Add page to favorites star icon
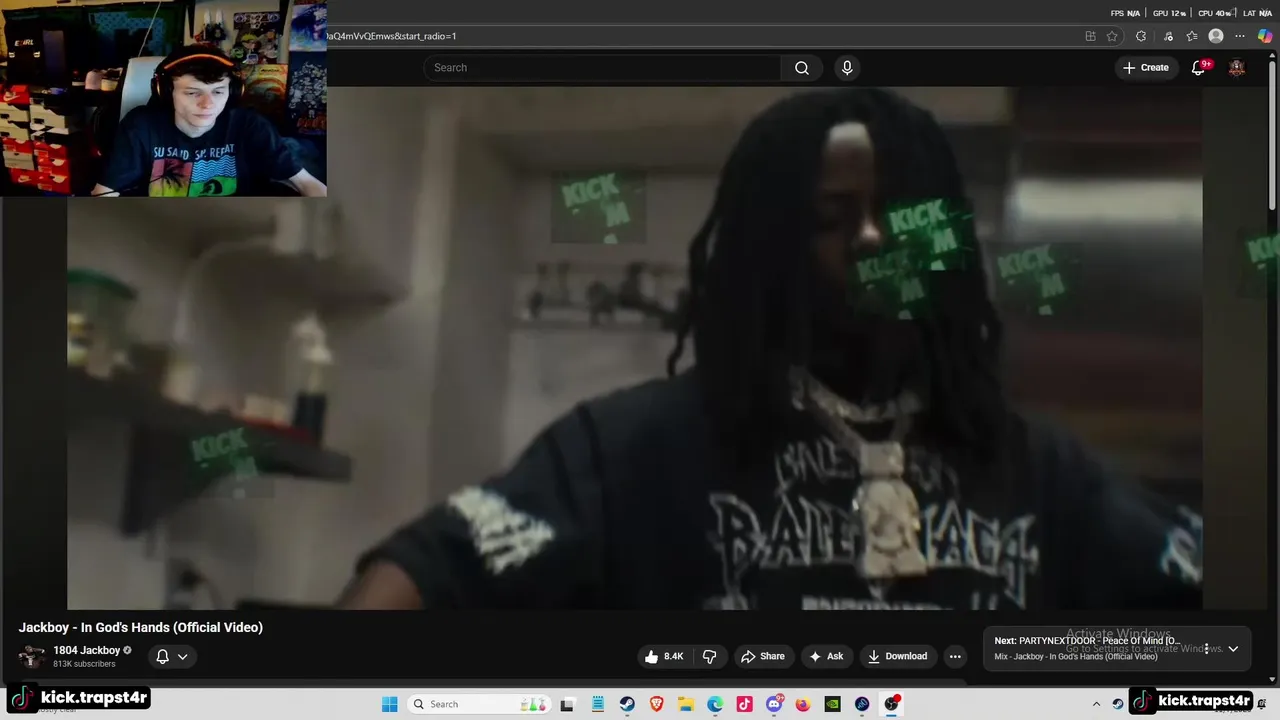This screenshot has width=1280, height=720. pos(1112,36)
